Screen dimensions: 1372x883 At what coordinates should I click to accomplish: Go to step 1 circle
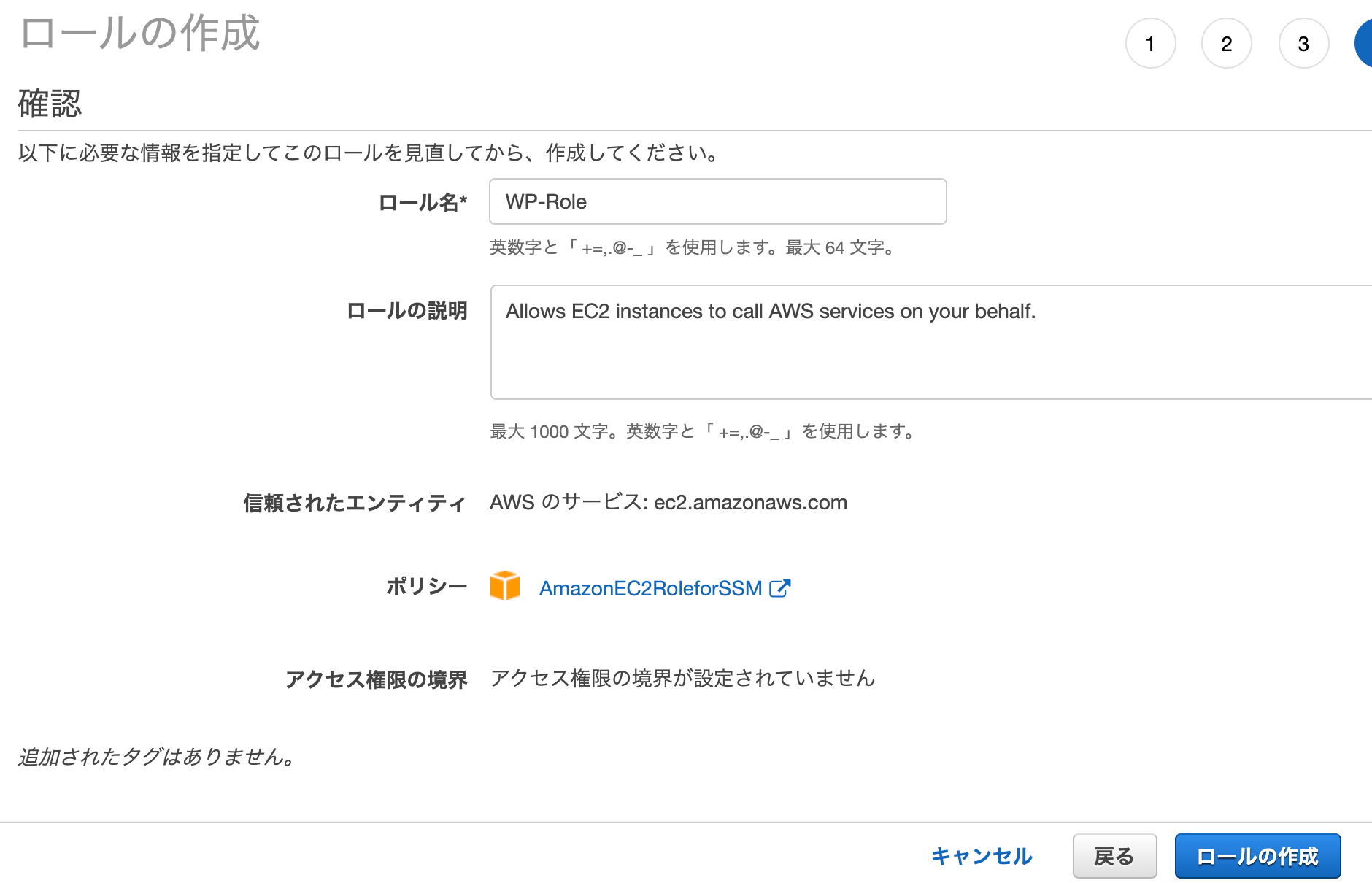click(1150, 44)
